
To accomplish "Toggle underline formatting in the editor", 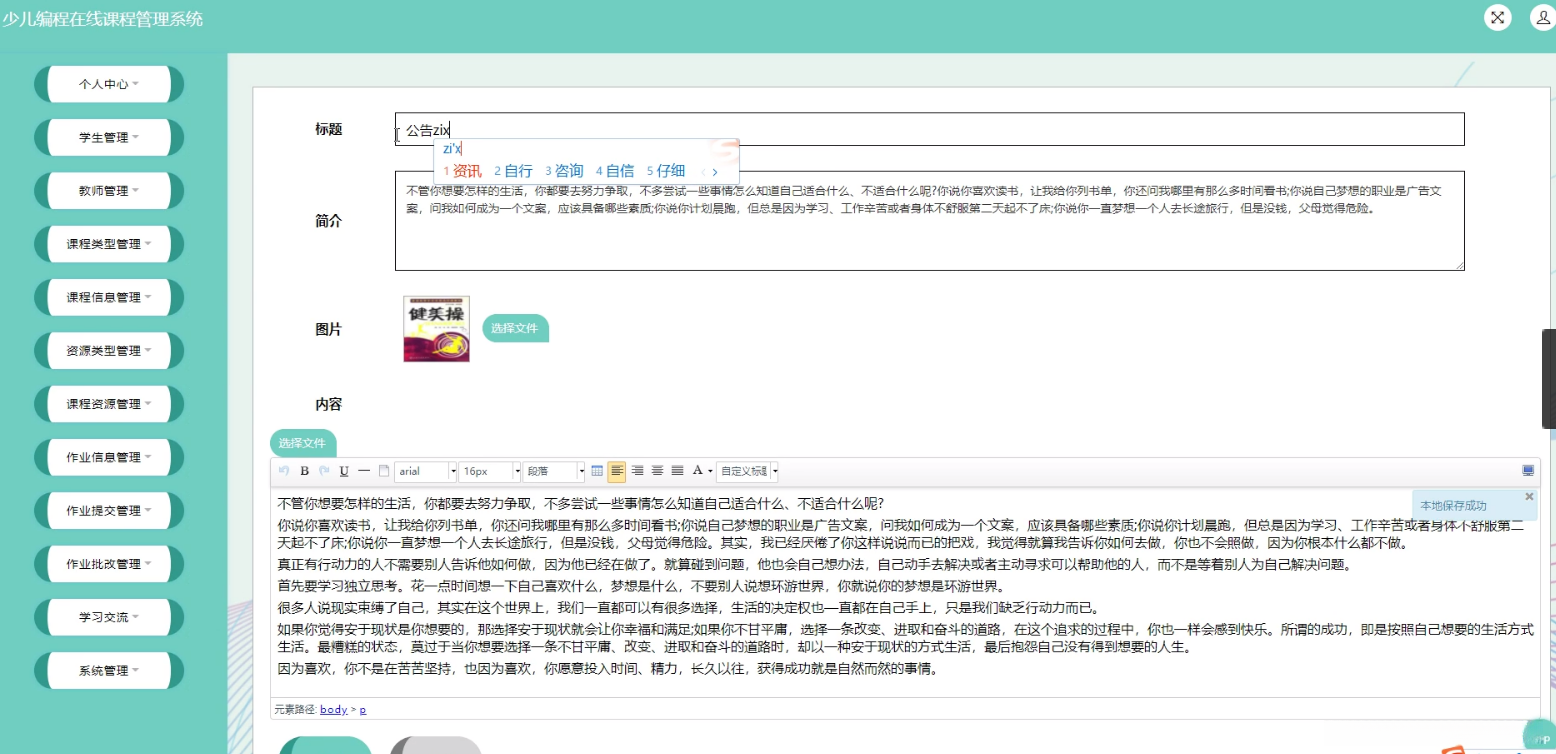I will pos(344,471).
